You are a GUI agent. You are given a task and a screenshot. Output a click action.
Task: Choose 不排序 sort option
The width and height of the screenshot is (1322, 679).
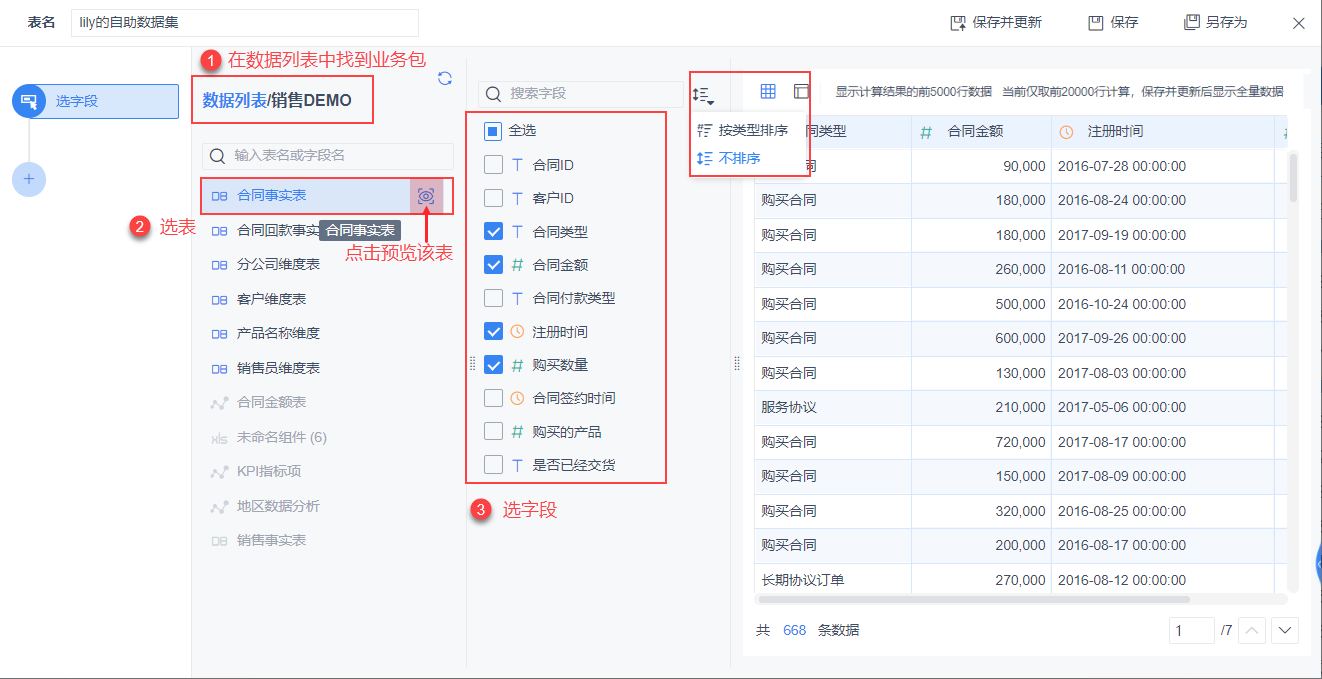pyautogui.click(x=729, y=158)
